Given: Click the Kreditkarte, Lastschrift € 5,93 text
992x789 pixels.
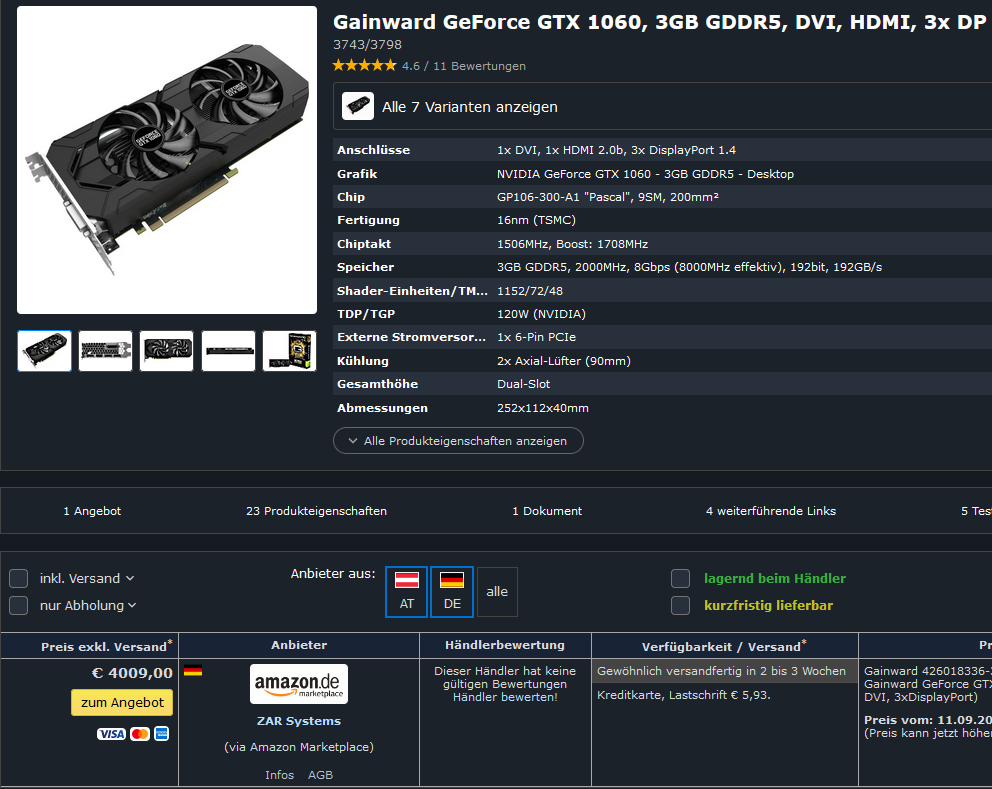Looking at the screenshot, I should 683,695.
